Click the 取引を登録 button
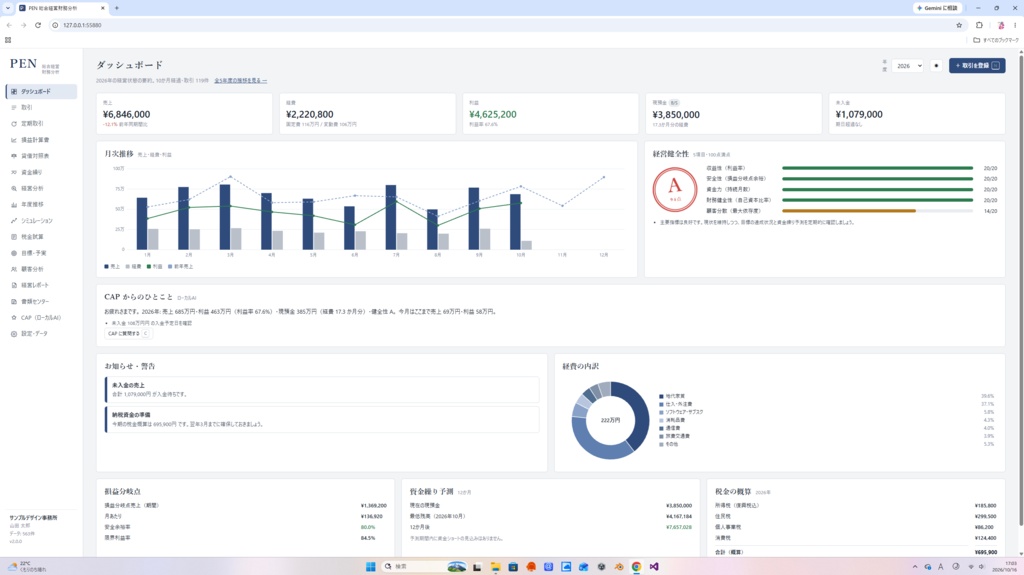Viewport: 1024px width, 575px height. 977,65
